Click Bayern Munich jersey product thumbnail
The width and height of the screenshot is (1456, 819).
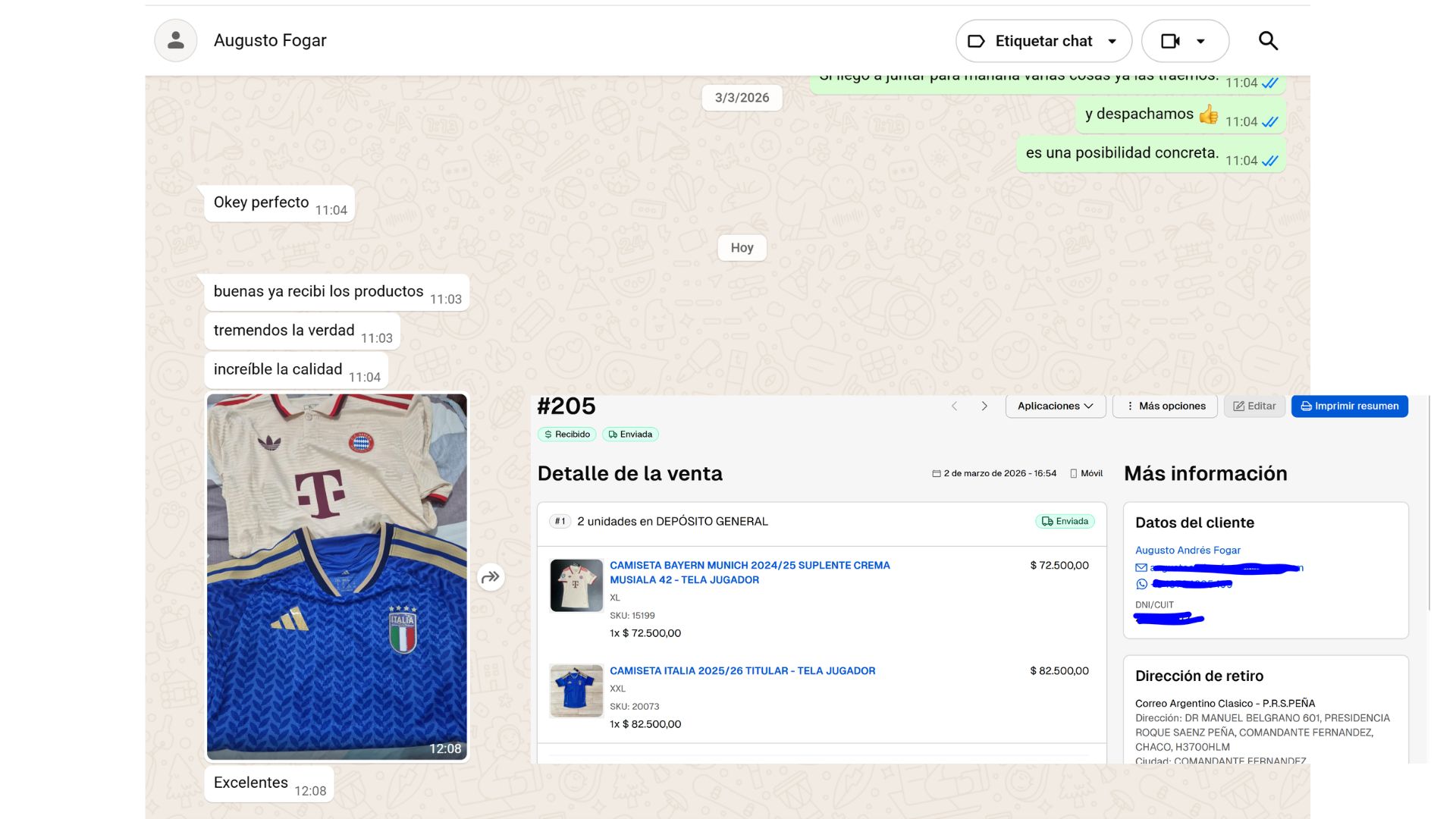576,585
